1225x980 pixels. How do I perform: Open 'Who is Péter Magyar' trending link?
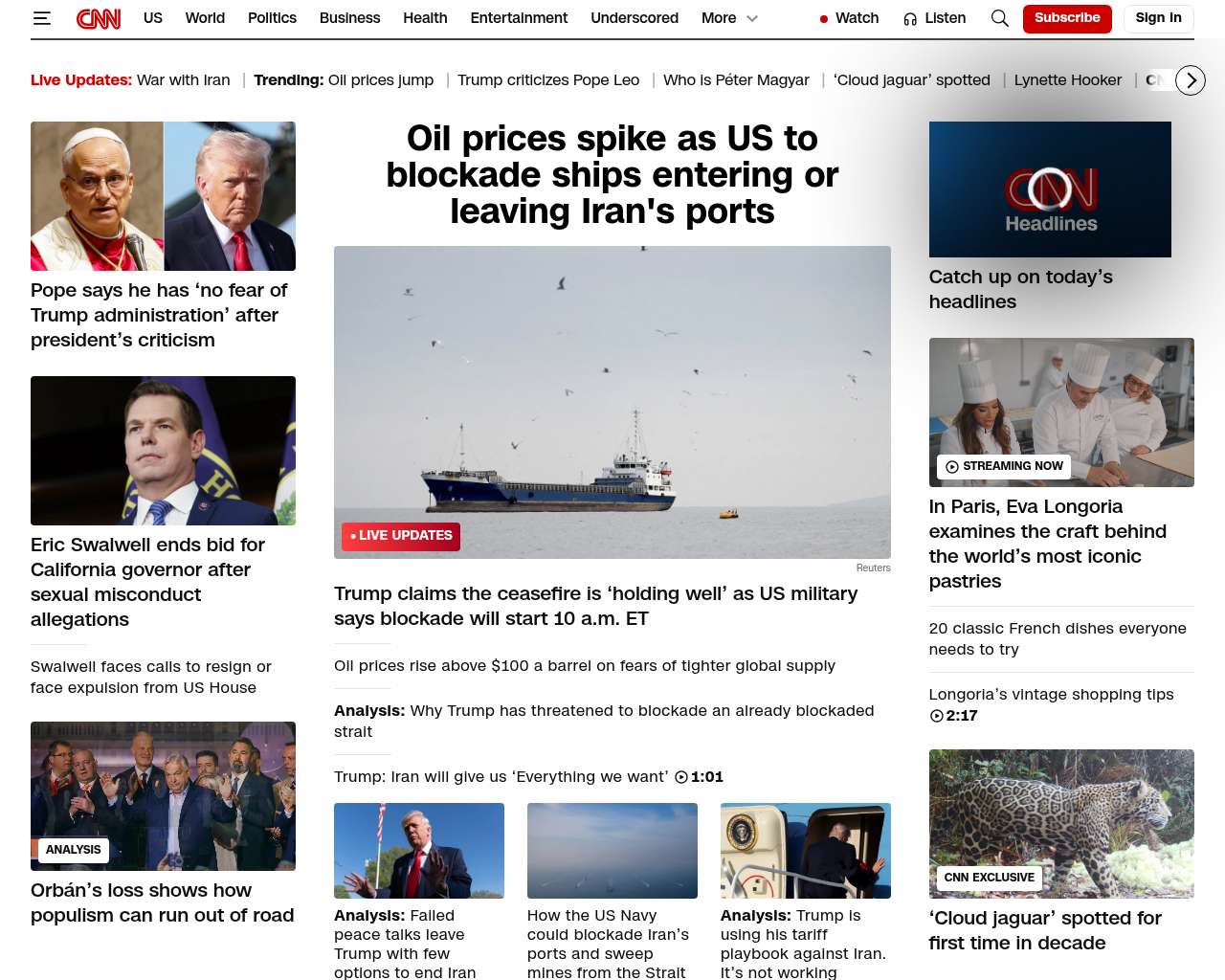736,80
